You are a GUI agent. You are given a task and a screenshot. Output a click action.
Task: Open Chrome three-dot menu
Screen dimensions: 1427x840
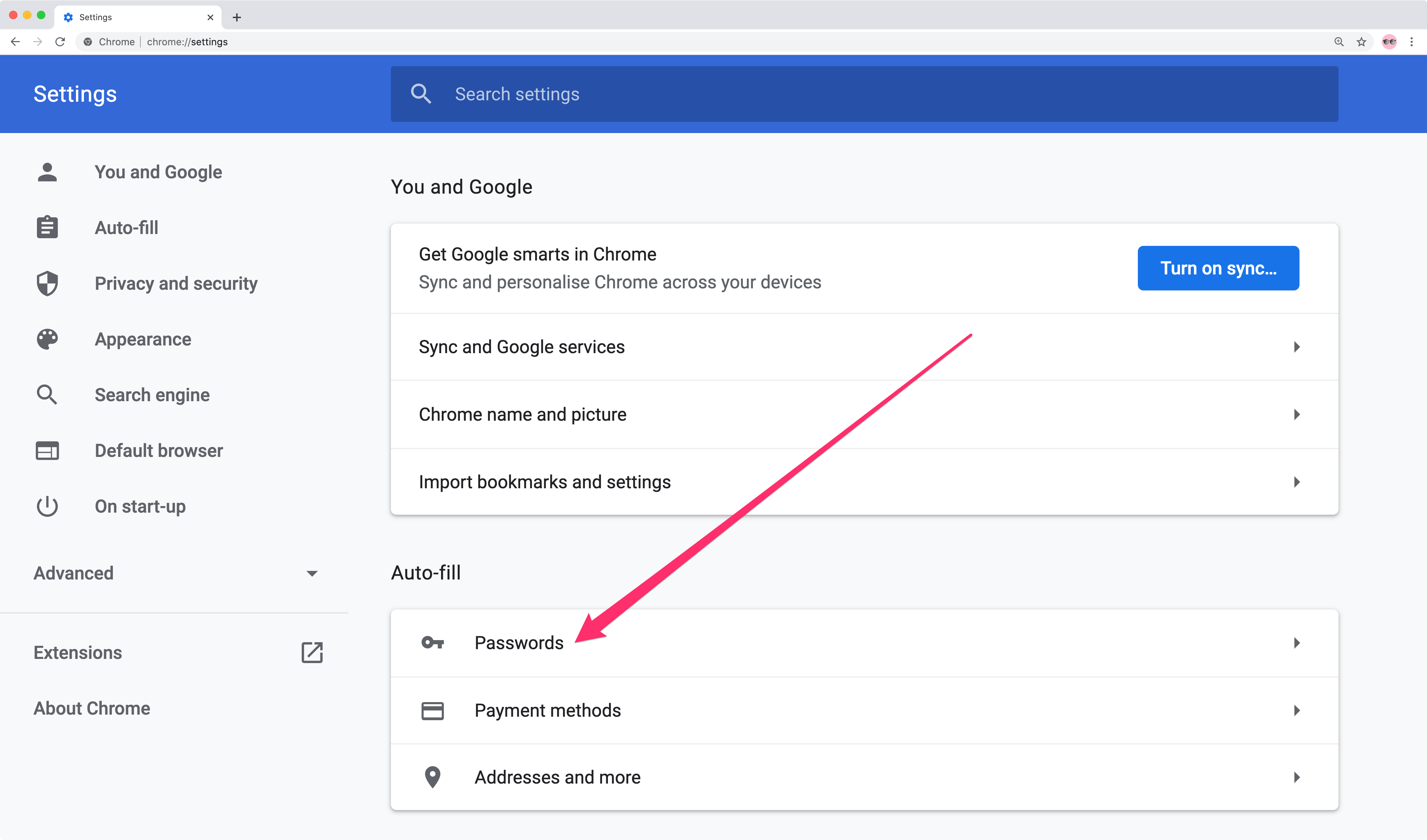1412,42
